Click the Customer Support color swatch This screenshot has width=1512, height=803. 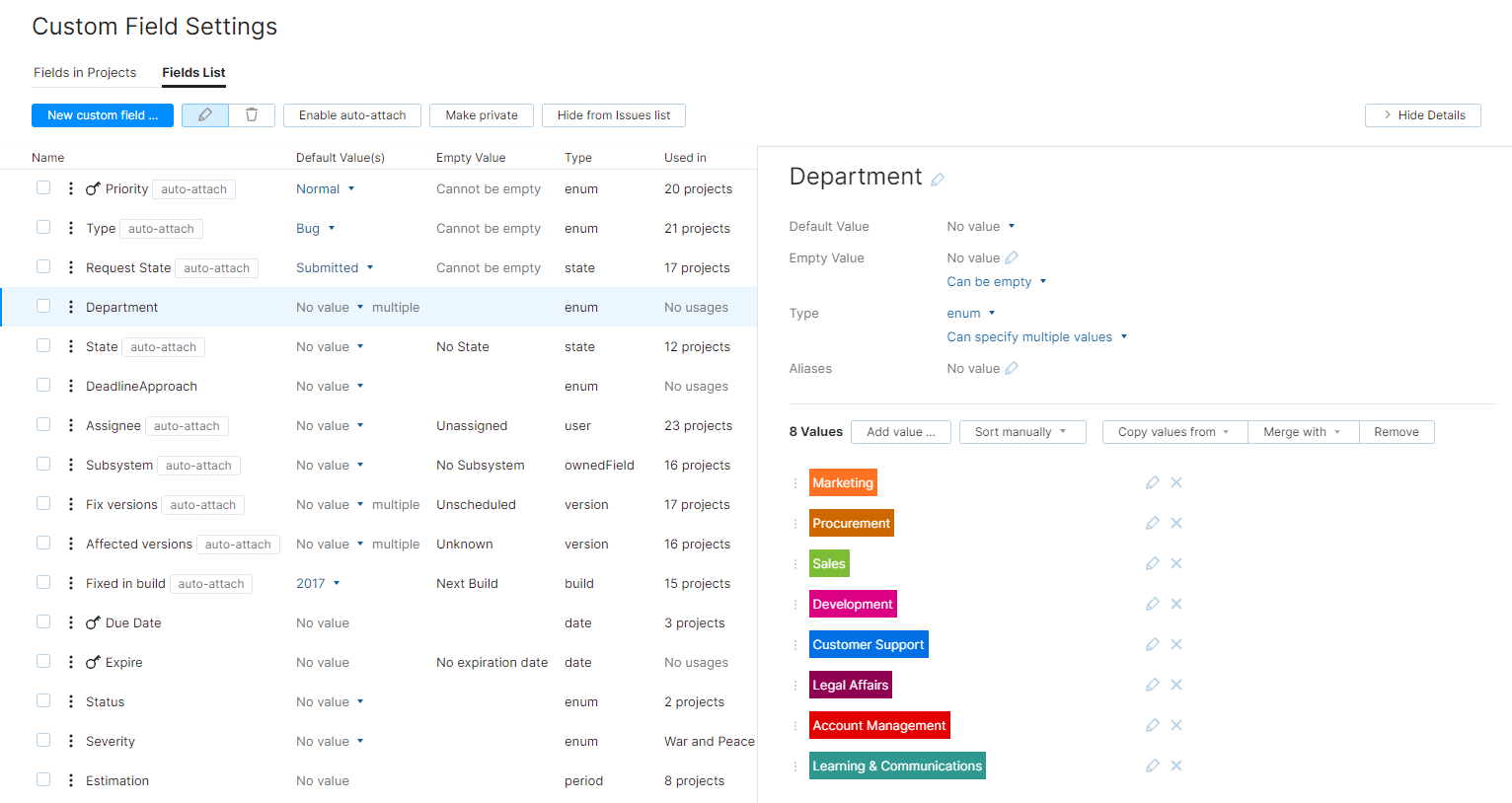869,644
